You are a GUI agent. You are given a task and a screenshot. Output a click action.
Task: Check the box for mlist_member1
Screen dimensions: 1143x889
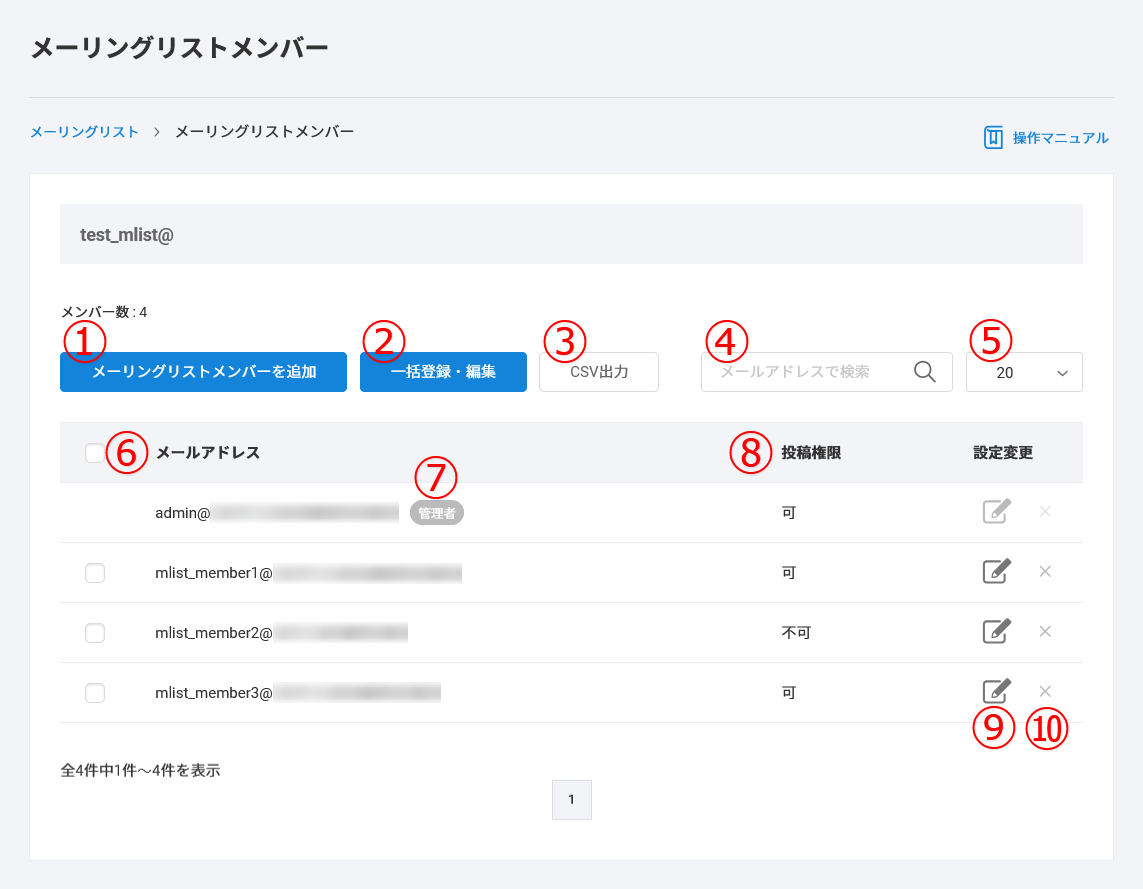pyautogui.click(x=95, y=573)
